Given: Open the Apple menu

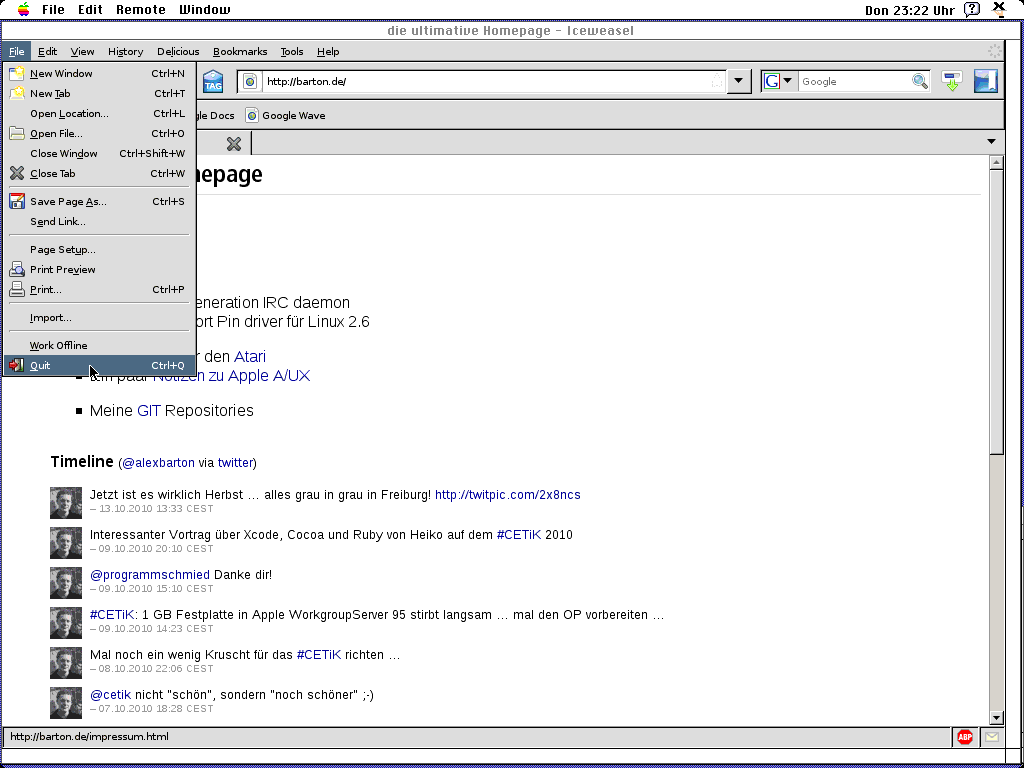Looking at the screenshot, I should tap(24, 9).
